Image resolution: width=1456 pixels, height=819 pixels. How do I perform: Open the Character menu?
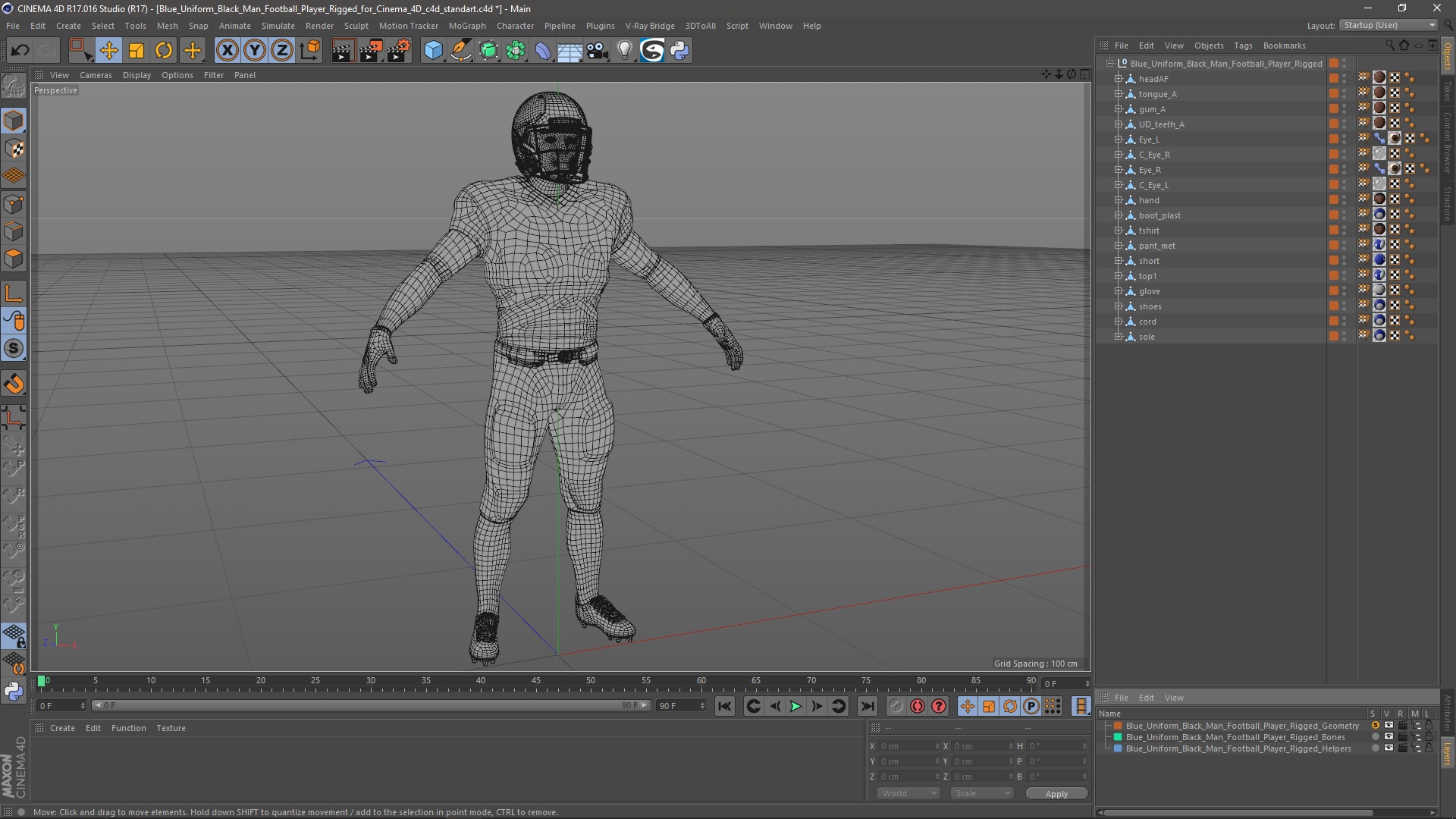click(515, 26)
